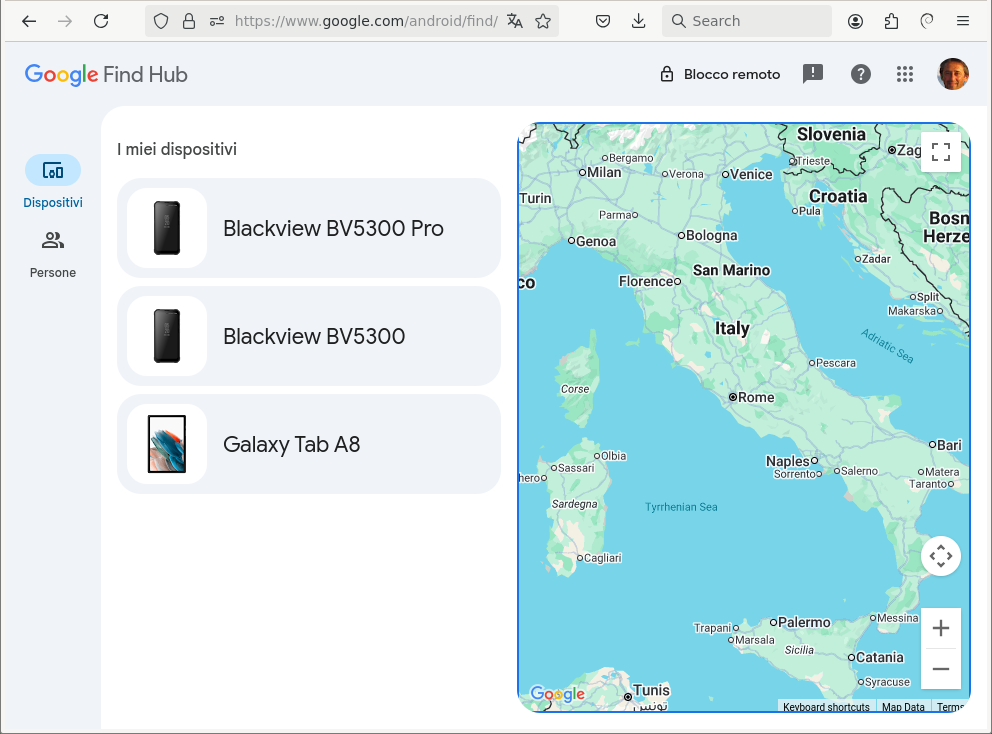Open site permissions icon in address bar

pos(217,22)
